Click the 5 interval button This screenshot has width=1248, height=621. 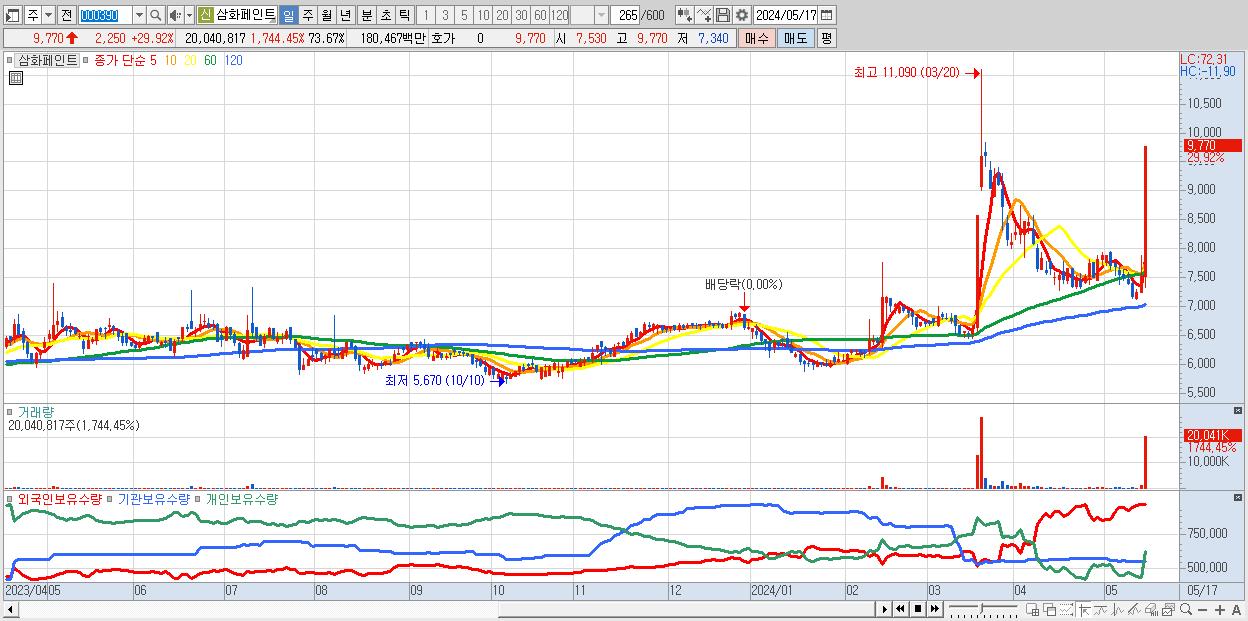(464, 15)
